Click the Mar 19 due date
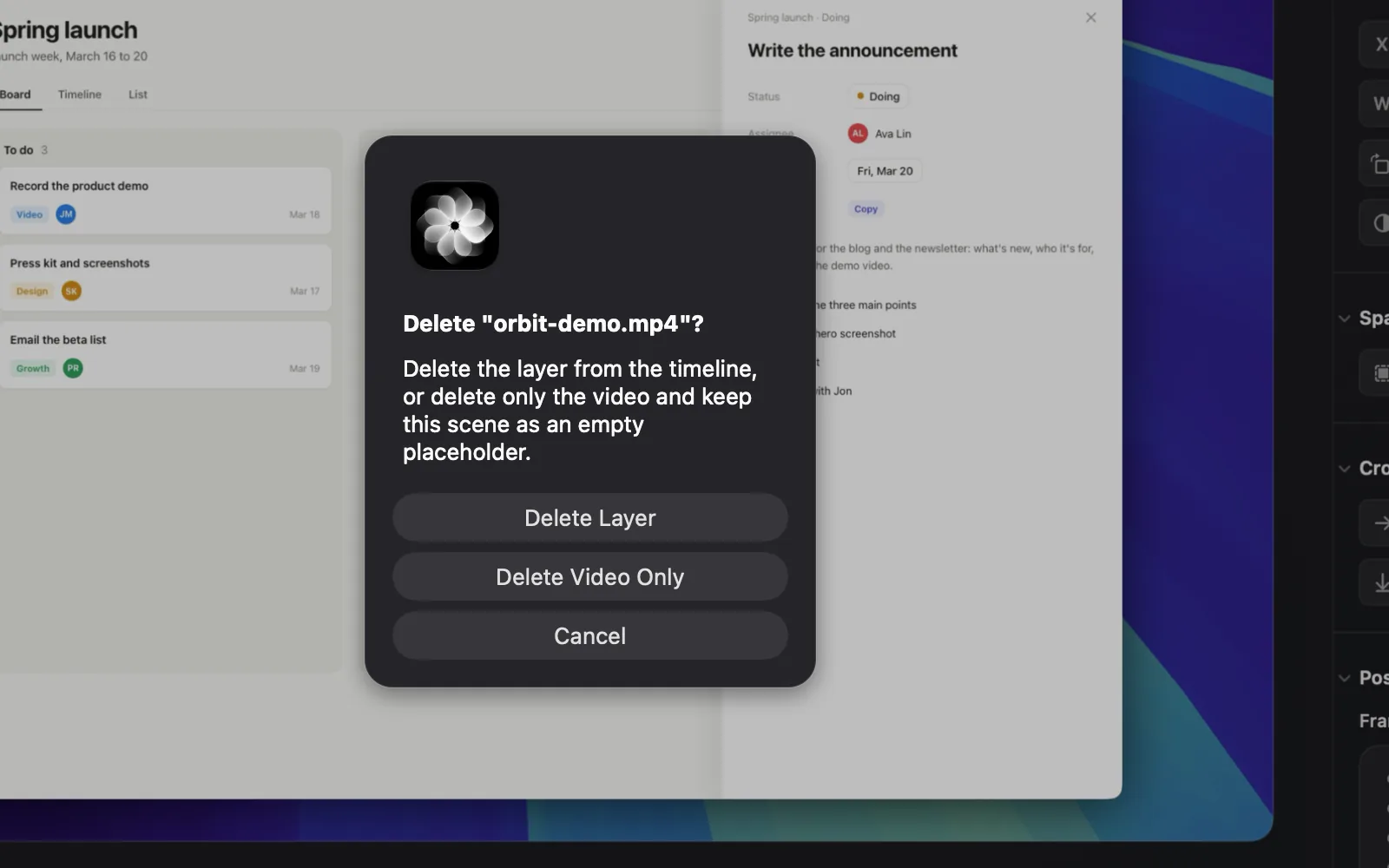 [x=305, y=369]
